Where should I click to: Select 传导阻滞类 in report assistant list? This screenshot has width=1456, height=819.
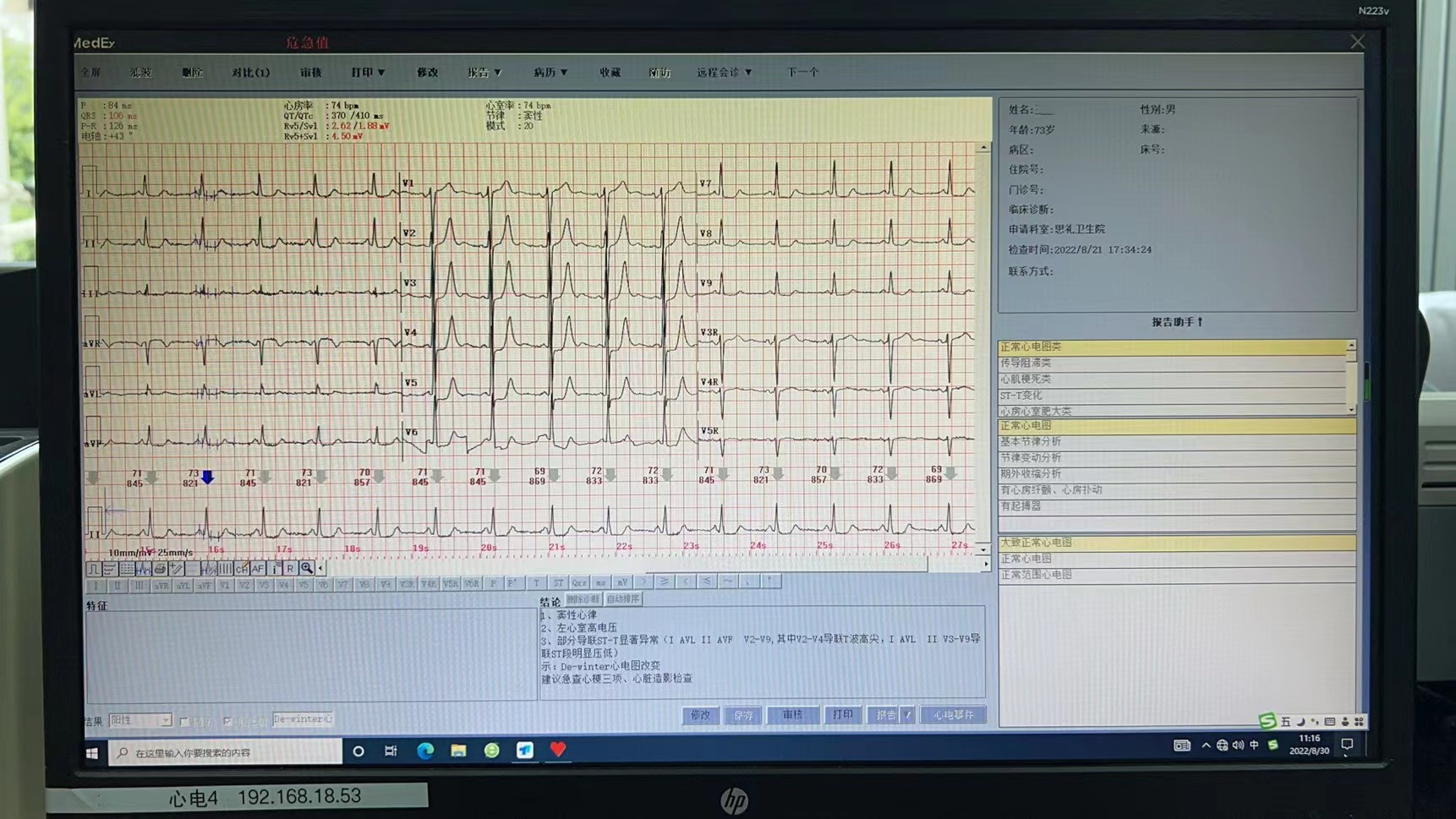pos(1172,363)
